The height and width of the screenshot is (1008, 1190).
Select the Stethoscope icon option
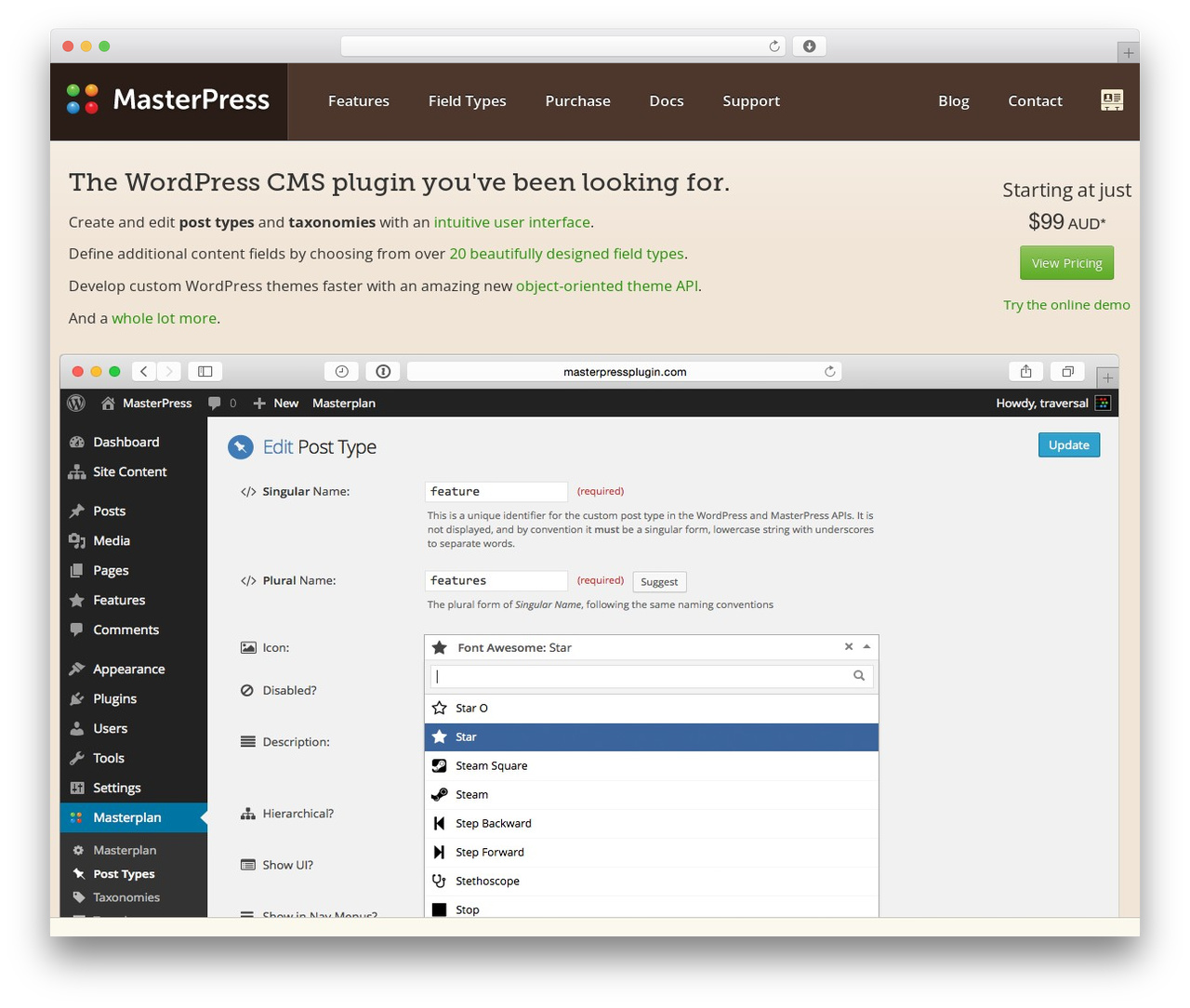(652, 882)
